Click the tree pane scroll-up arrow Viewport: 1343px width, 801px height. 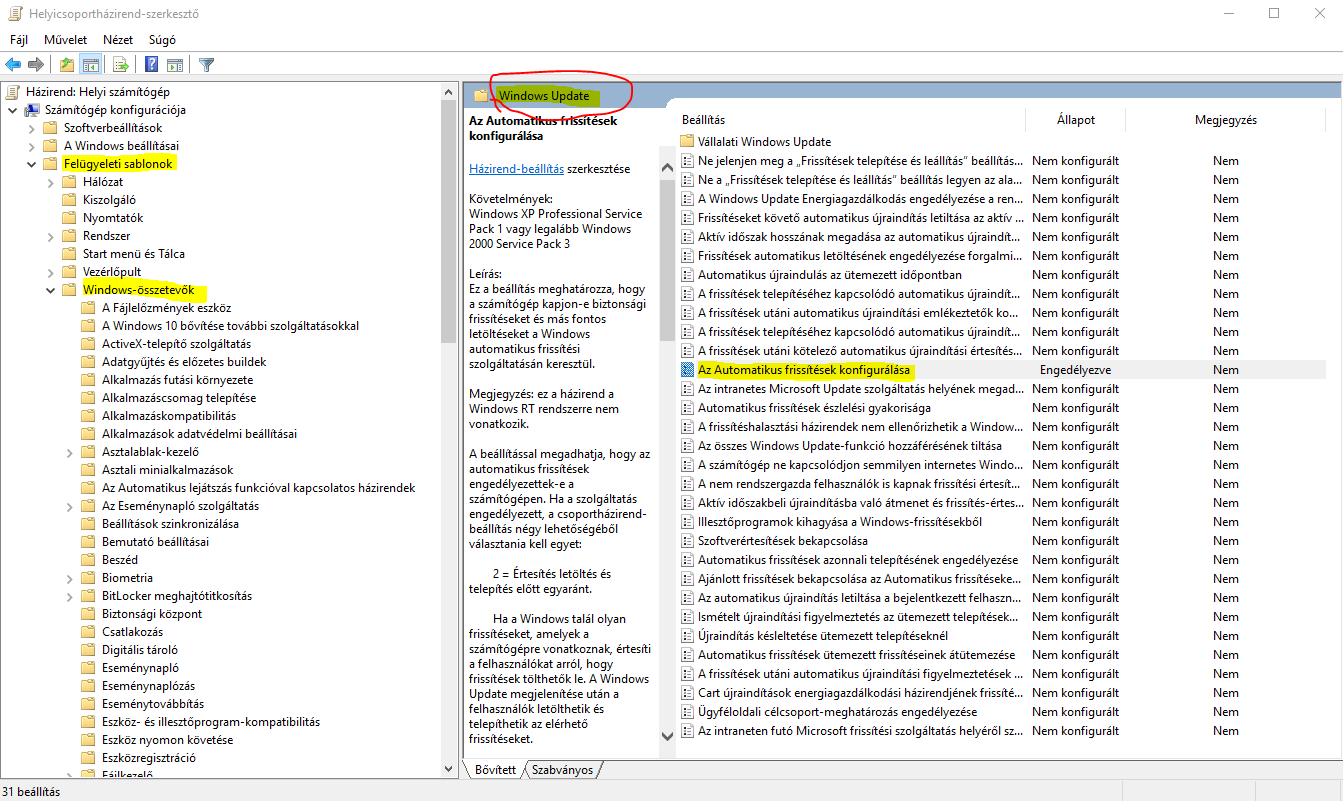pos(449,92)
